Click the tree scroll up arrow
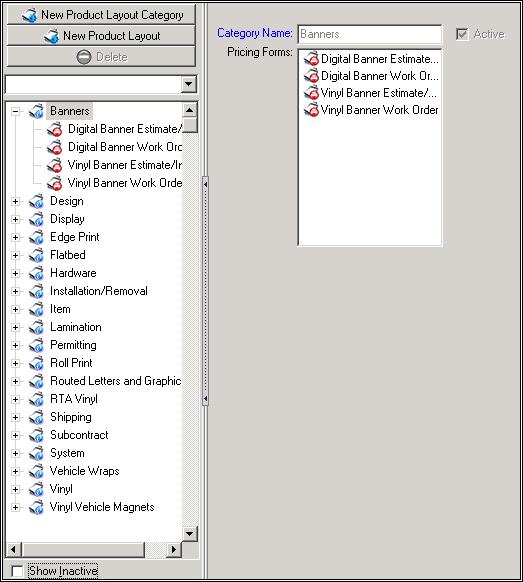This screenshot has width=523, height=582. coord(190,110)
